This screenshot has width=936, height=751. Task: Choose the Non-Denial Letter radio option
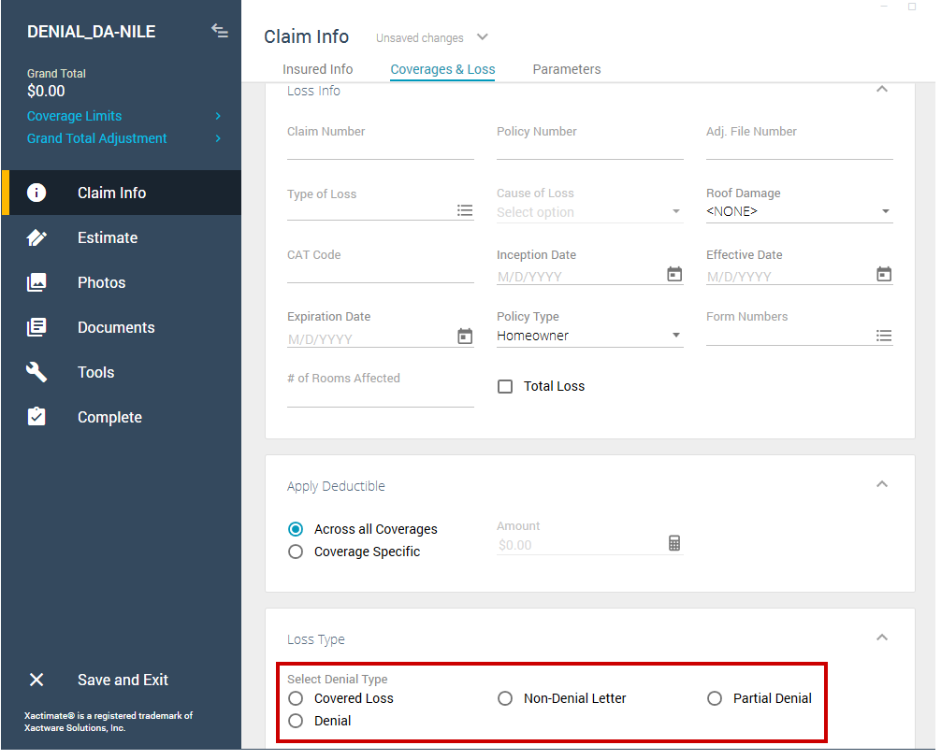coord(505,699)
